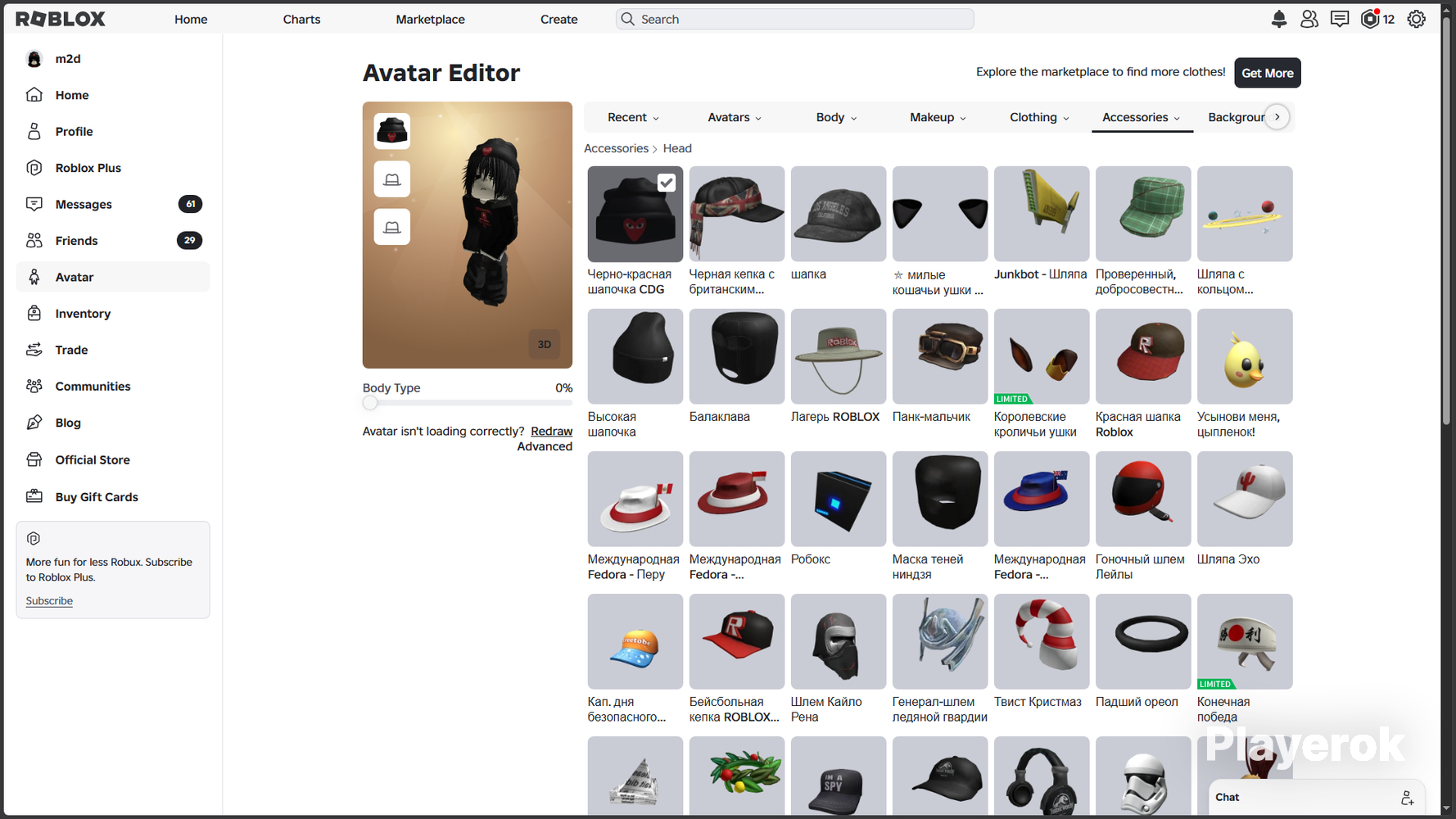Toggle the 3D avatar view button
1456x819 pixels.
tap(545, 344)
